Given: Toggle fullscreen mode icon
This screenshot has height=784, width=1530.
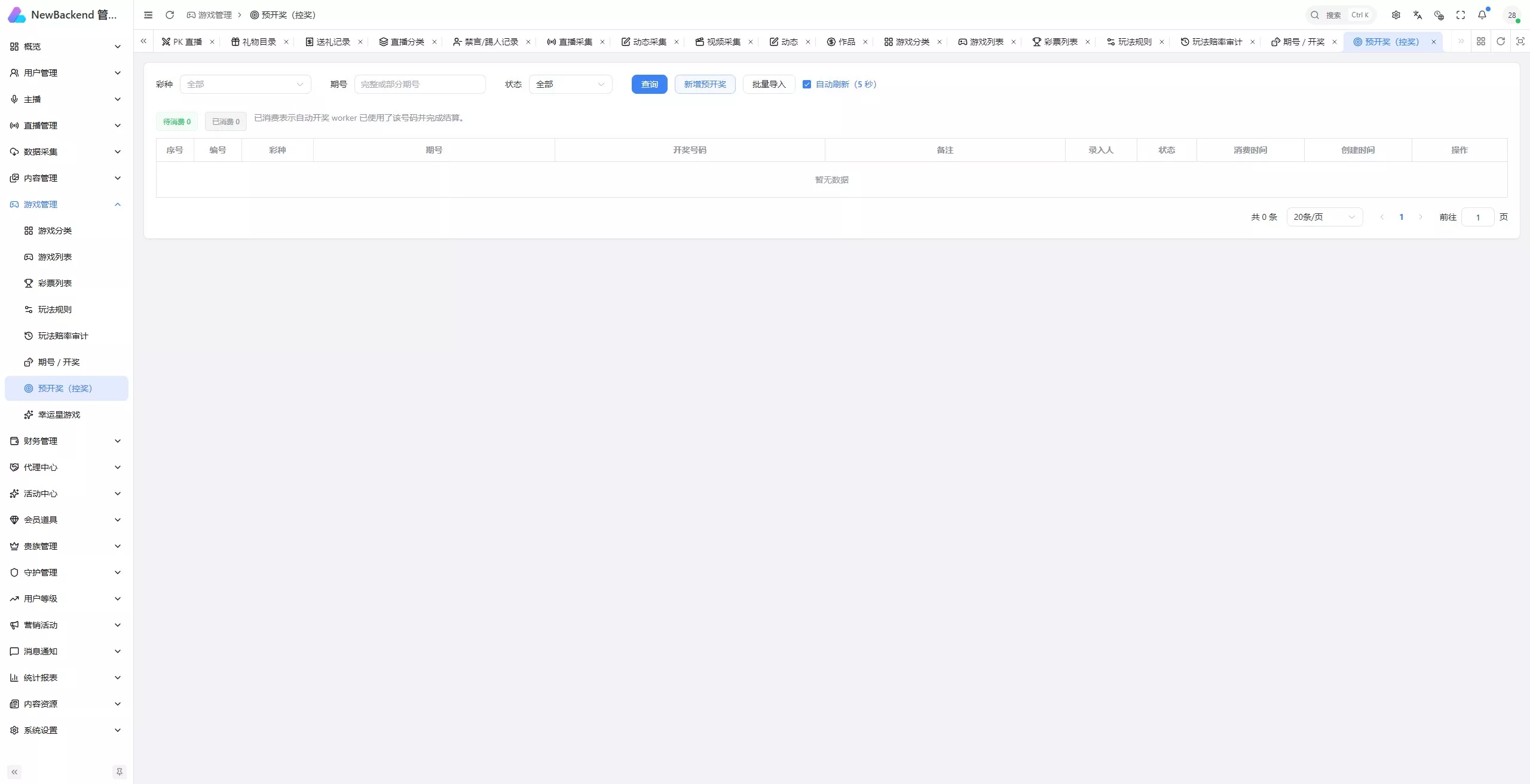Looking at the screenshot, I should 1461,15.
